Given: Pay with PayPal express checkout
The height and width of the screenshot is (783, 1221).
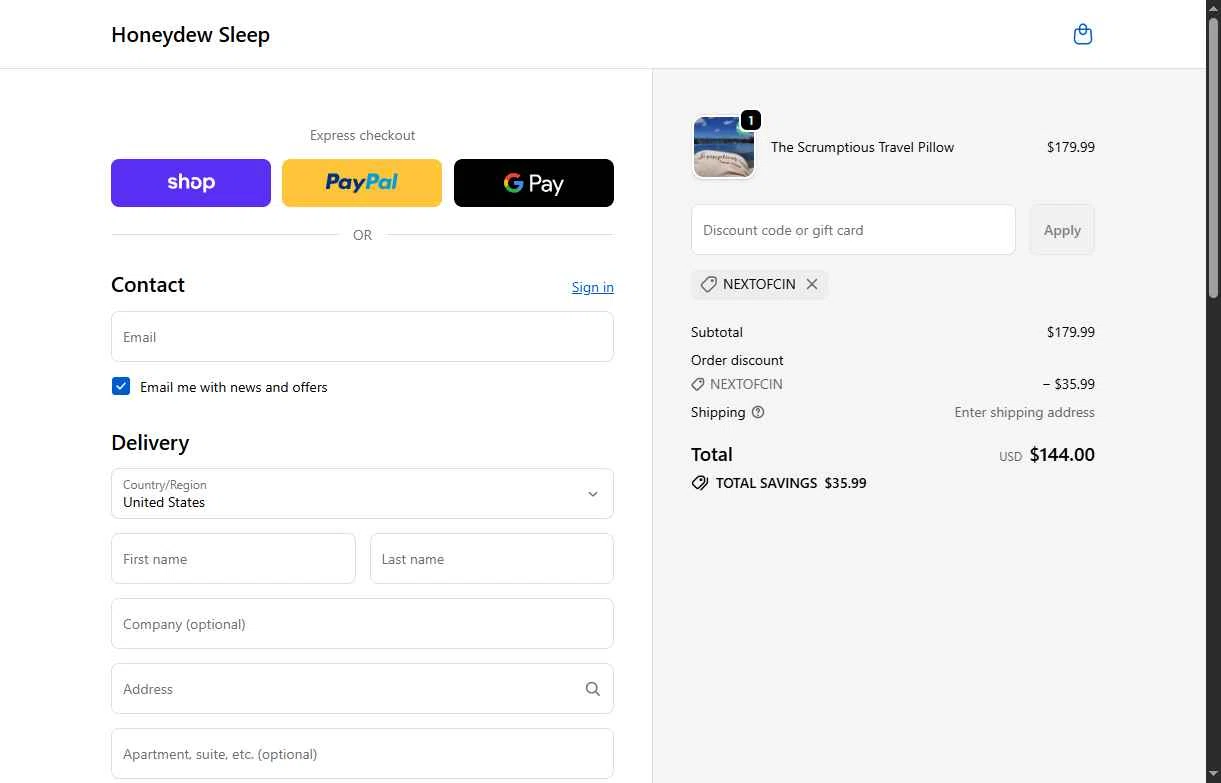Looking at the screenshot, I should coord(362,183).
